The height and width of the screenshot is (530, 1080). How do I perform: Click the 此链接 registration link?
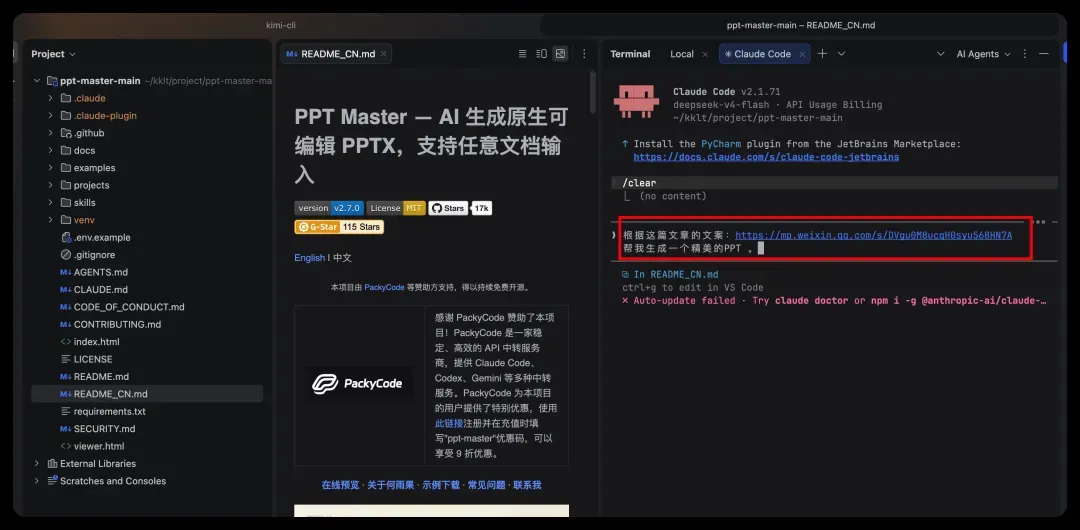pos(448,423)
